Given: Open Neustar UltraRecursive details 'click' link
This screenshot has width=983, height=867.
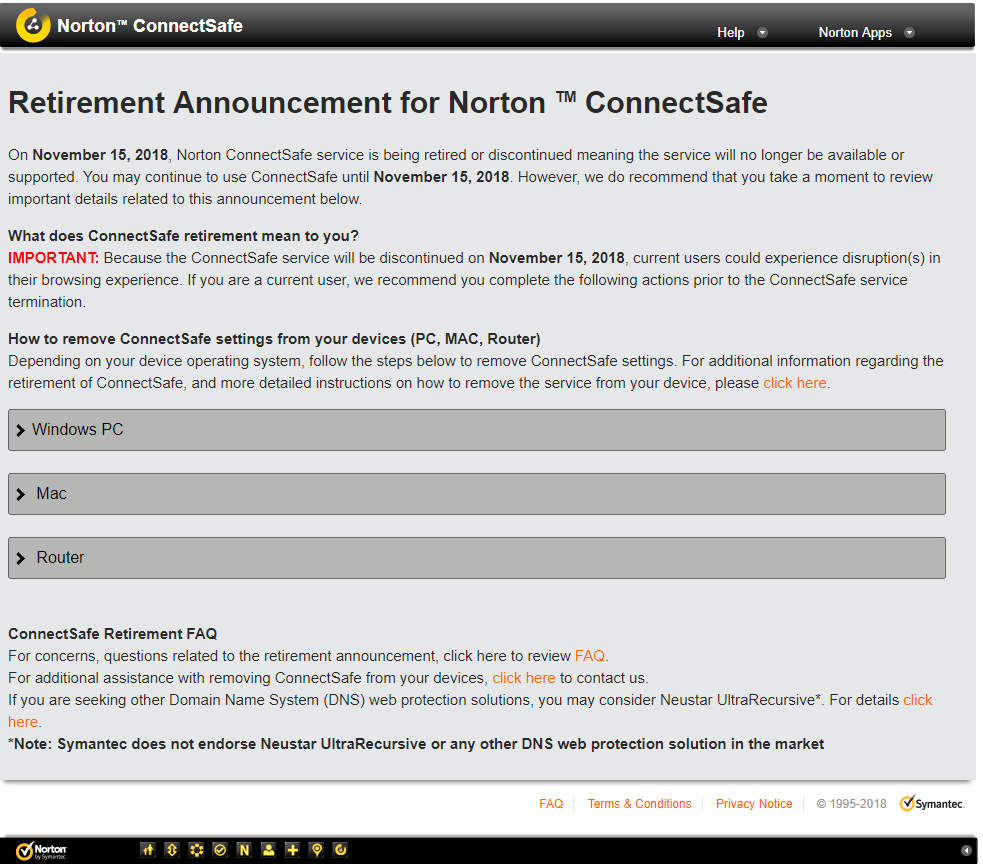Looking at the screenshot, I should [x=917, y=700].
